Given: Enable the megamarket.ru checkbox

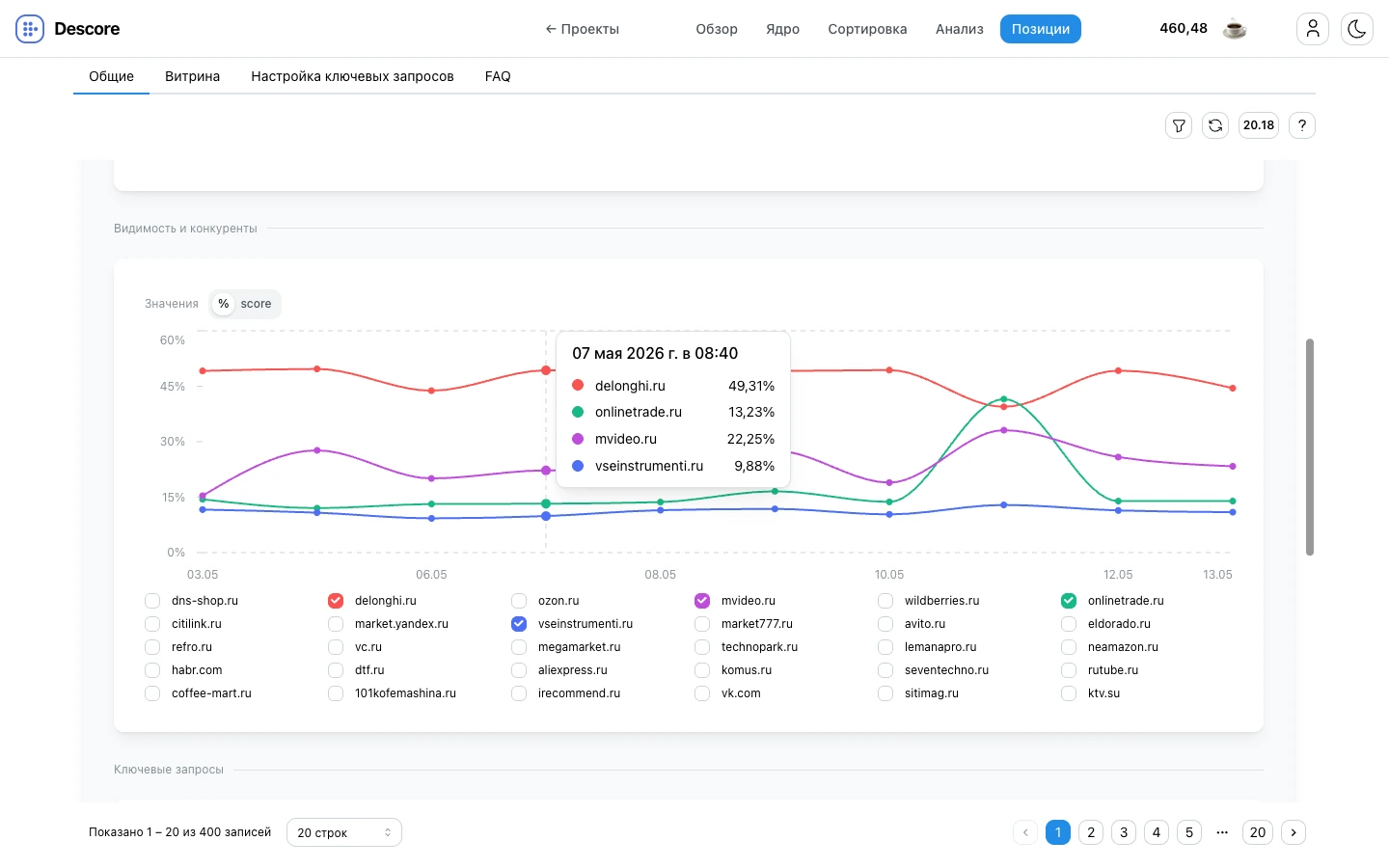Looking at the screenshot, I should coord(519,647).
